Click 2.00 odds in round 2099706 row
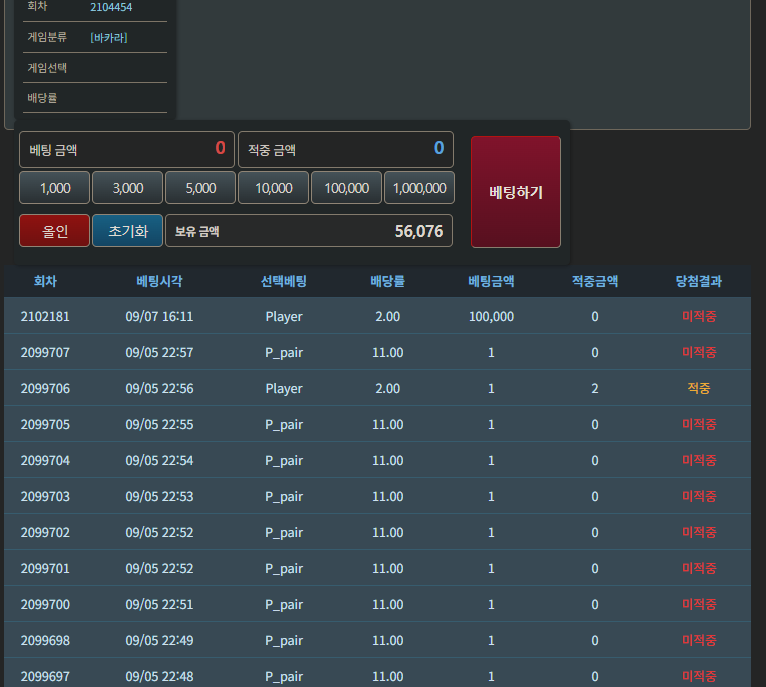Screen dimensions: 766x687 (x=387, y=388)
